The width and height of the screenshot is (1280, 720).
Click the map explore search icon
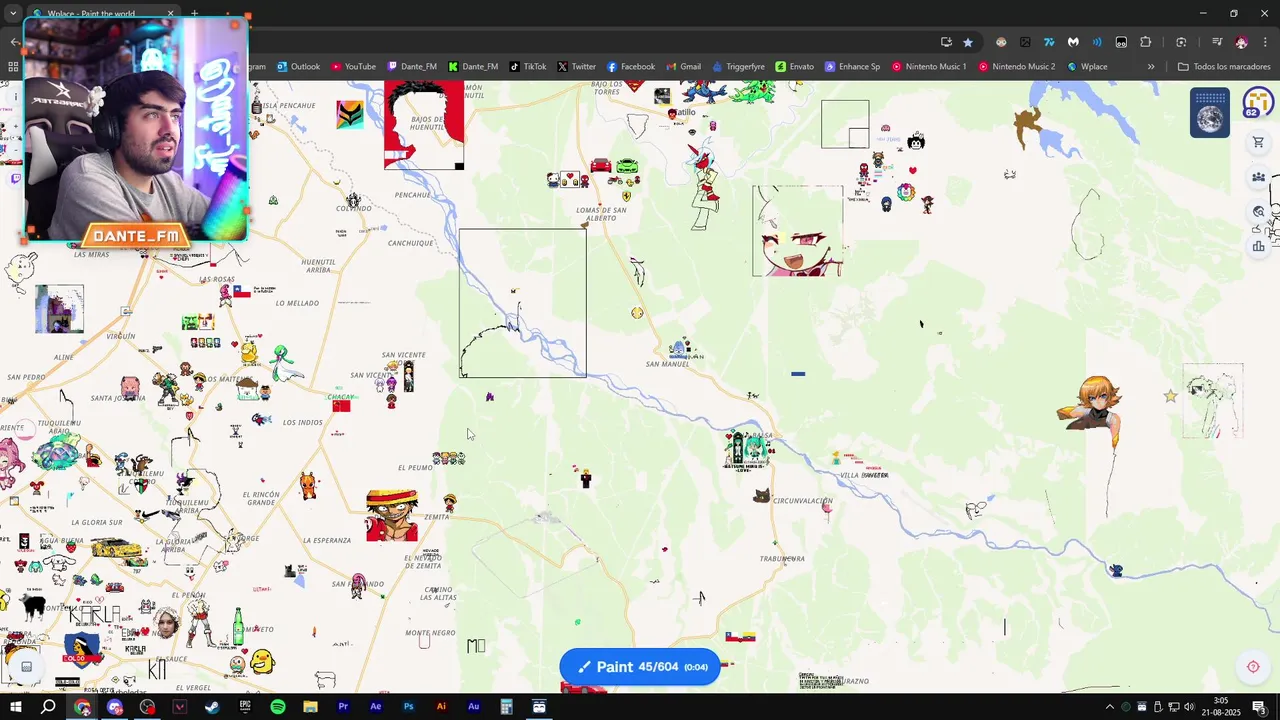[x=1258, y=212]
